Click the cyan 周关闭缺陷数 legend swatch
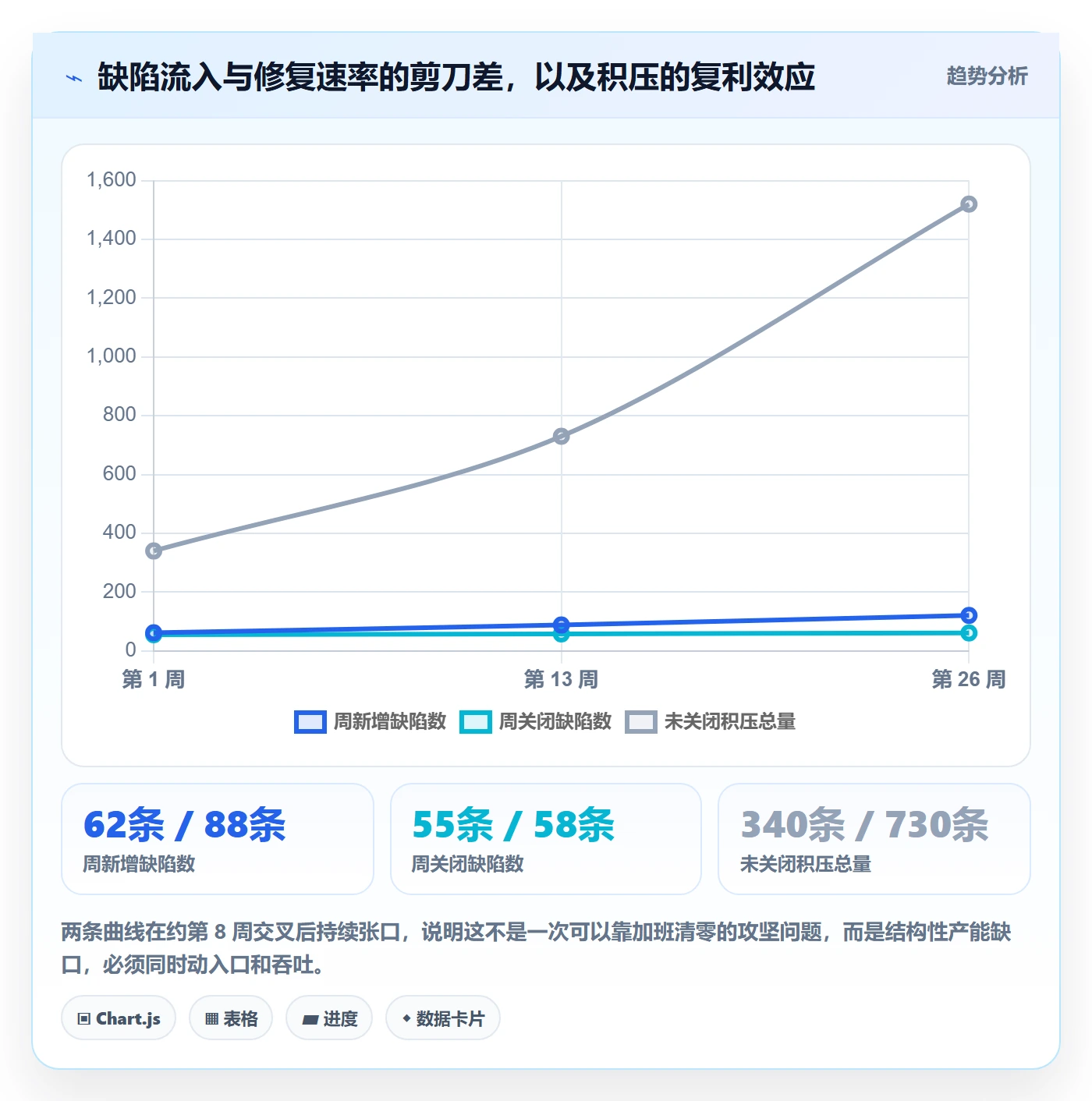This screenshot has width=1092, height=1101. 475,722
